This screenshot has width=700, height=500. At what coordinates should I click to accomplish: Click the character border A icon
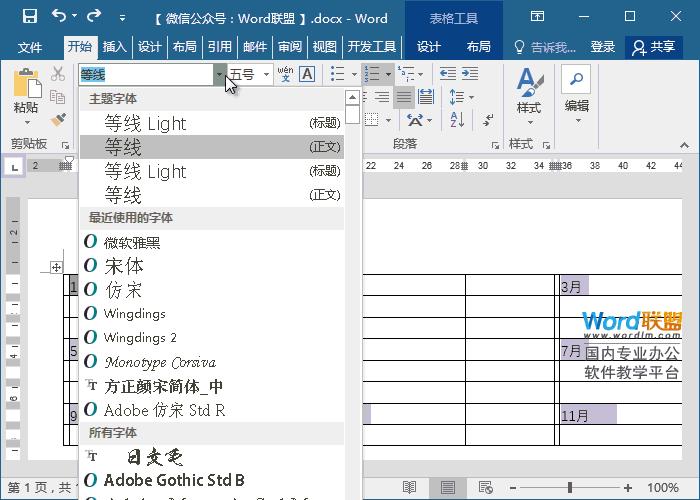click(307, 74)
